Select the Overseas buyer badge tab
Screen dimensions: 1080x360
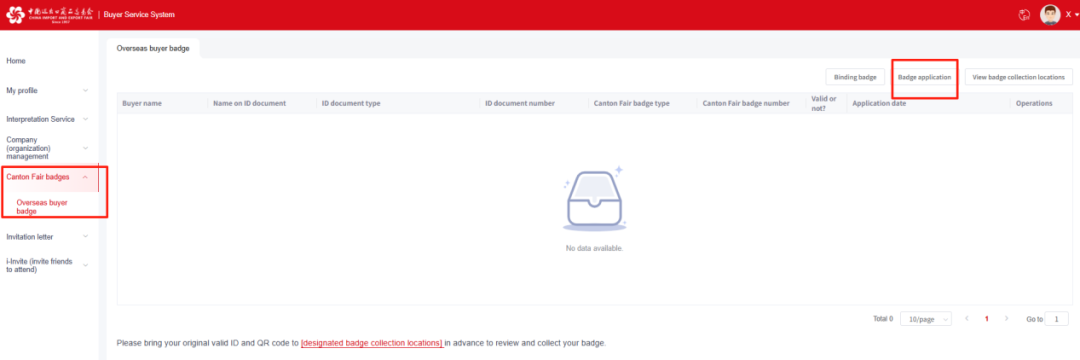pyautogui.click(x=154, y=48)
